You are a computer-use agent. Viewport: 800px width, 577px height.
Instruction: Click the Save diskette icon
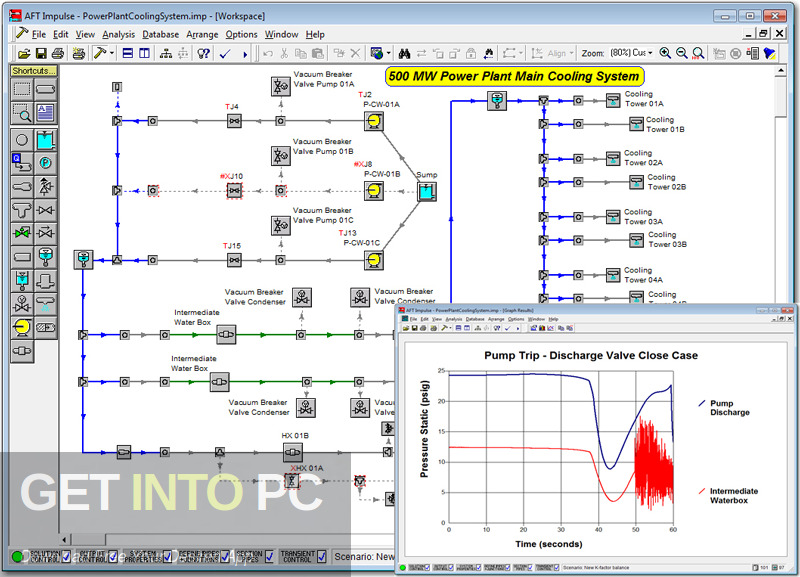click(41, 53)
